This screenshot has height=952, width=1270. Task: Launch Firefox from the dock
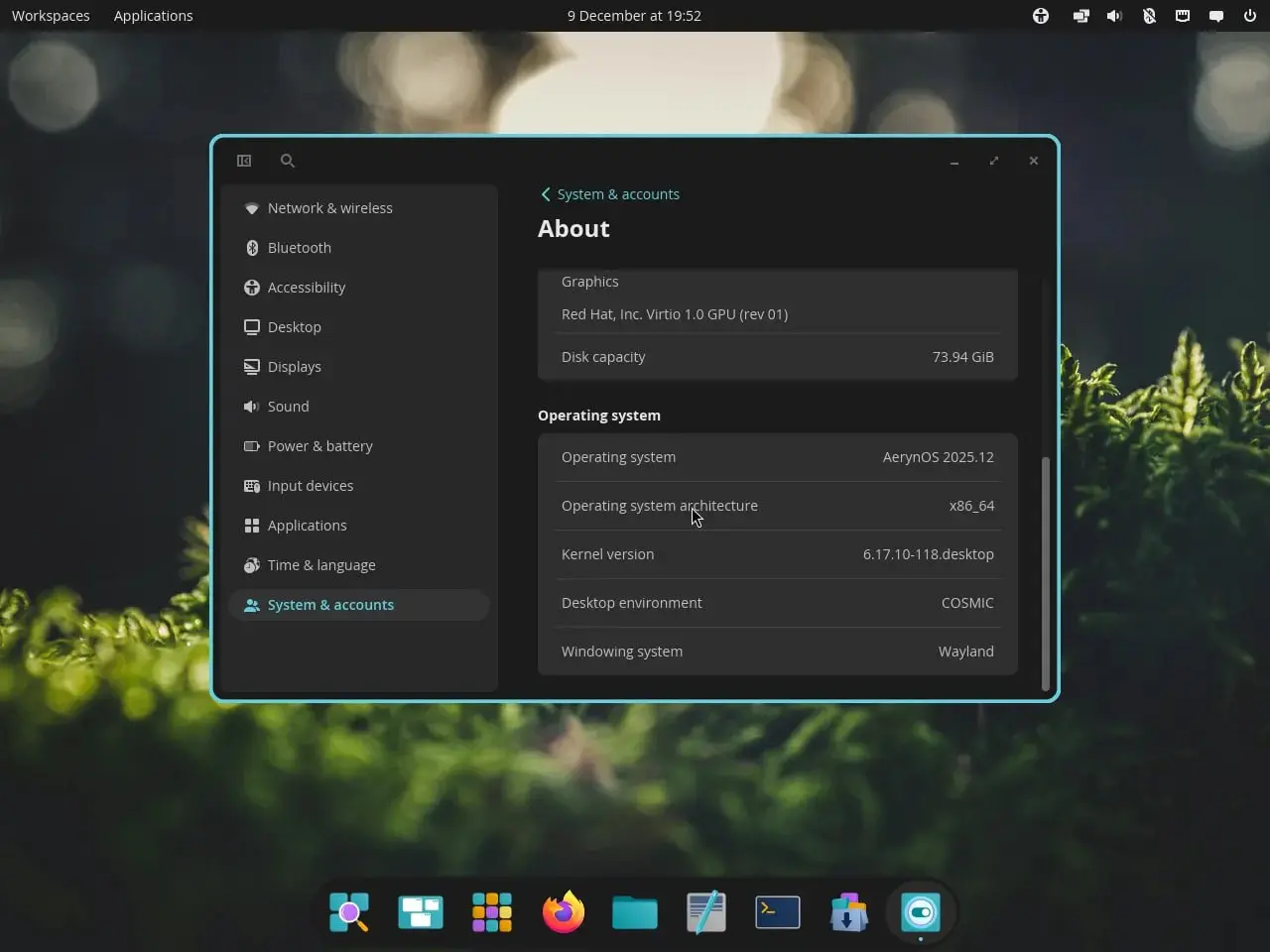564,912
